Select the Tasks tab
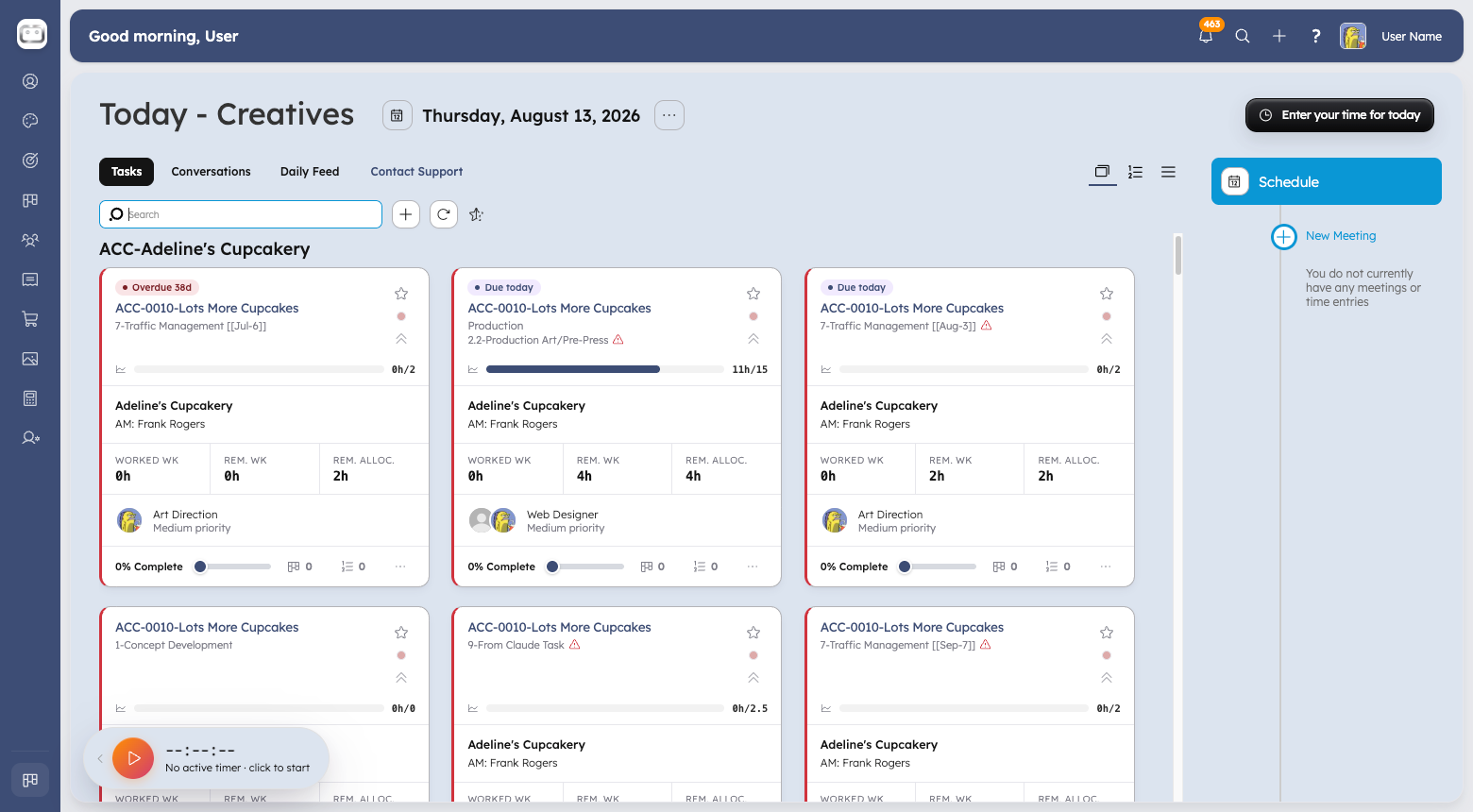This screenshot has width=1473, height=812. coord(127,172)
